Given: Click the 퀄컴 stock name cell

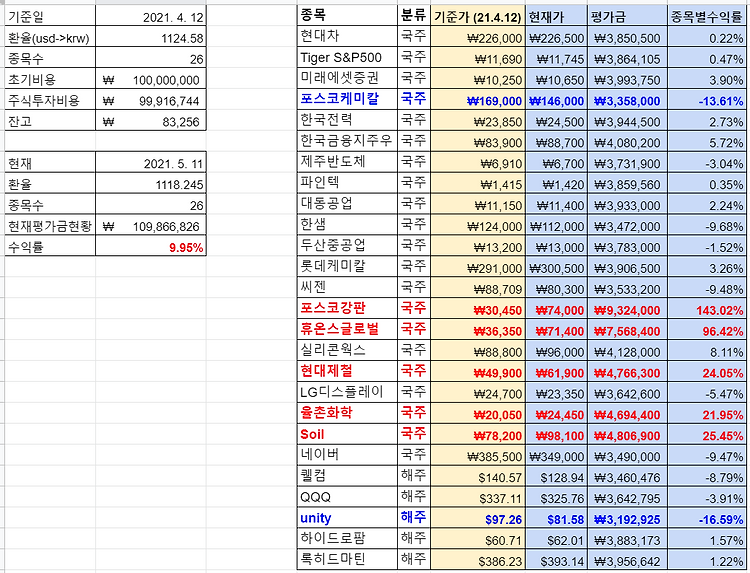Looking at the screenshot, I should coord(347,476).
